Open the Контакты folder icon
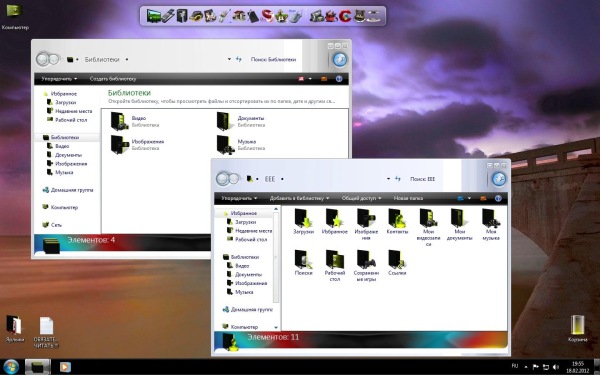 (x=397, y=221)
